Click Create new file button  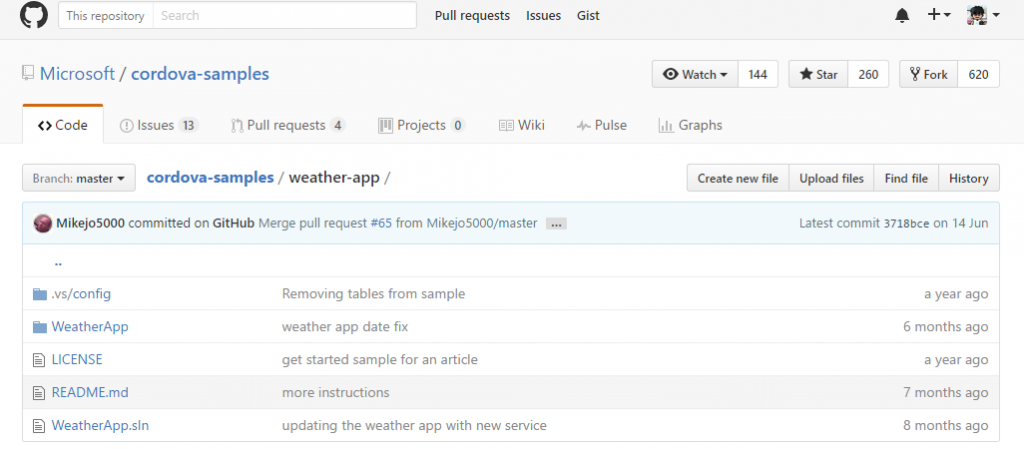pos(738,178)
